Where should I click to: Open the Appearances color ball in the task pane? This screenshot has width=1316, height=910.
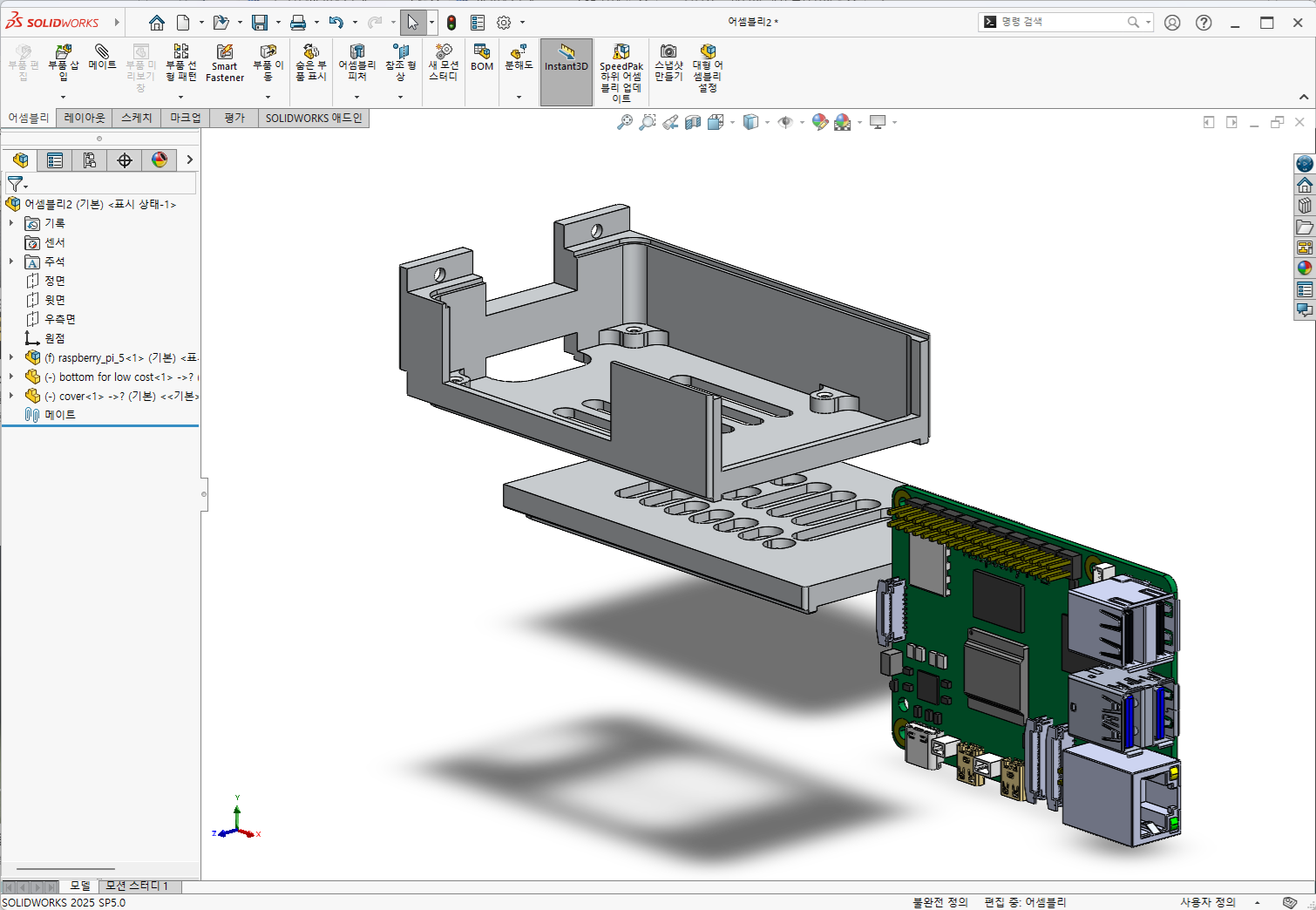coord(1305,268)
